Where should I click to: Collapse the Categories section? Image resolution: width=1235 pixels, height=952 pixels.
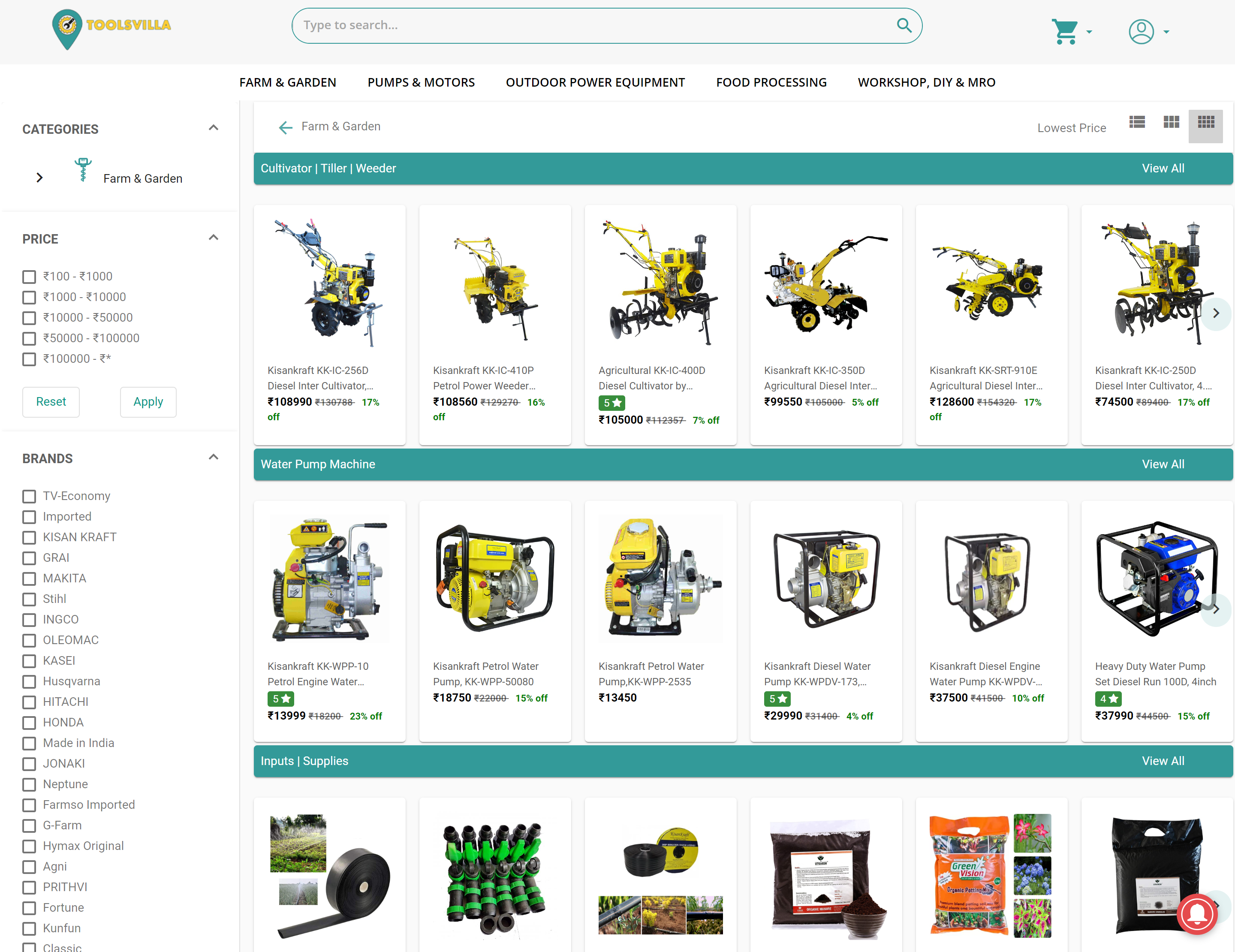(213, 128)
